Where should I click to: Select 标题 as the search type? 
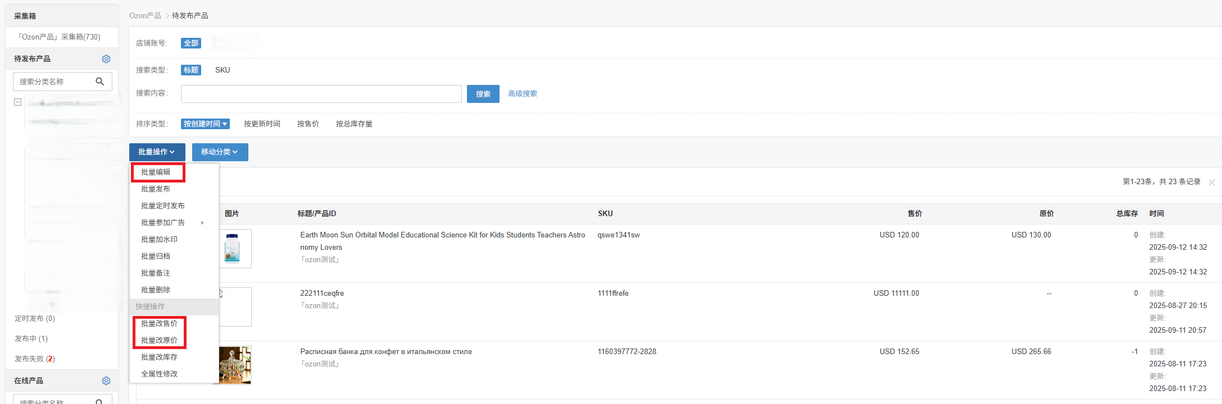[x=190, y=70]
